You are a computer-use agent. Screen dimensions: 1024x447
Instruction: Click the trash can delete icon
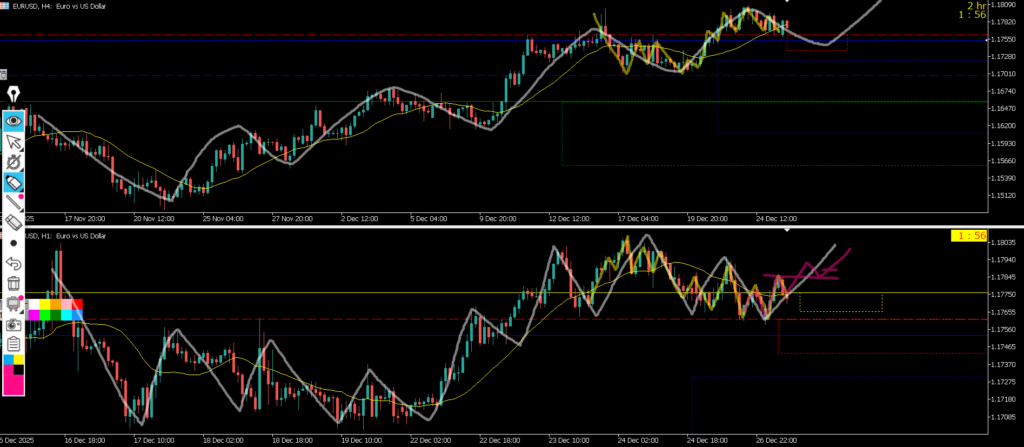pyautogui.click(x=14, y=284)
